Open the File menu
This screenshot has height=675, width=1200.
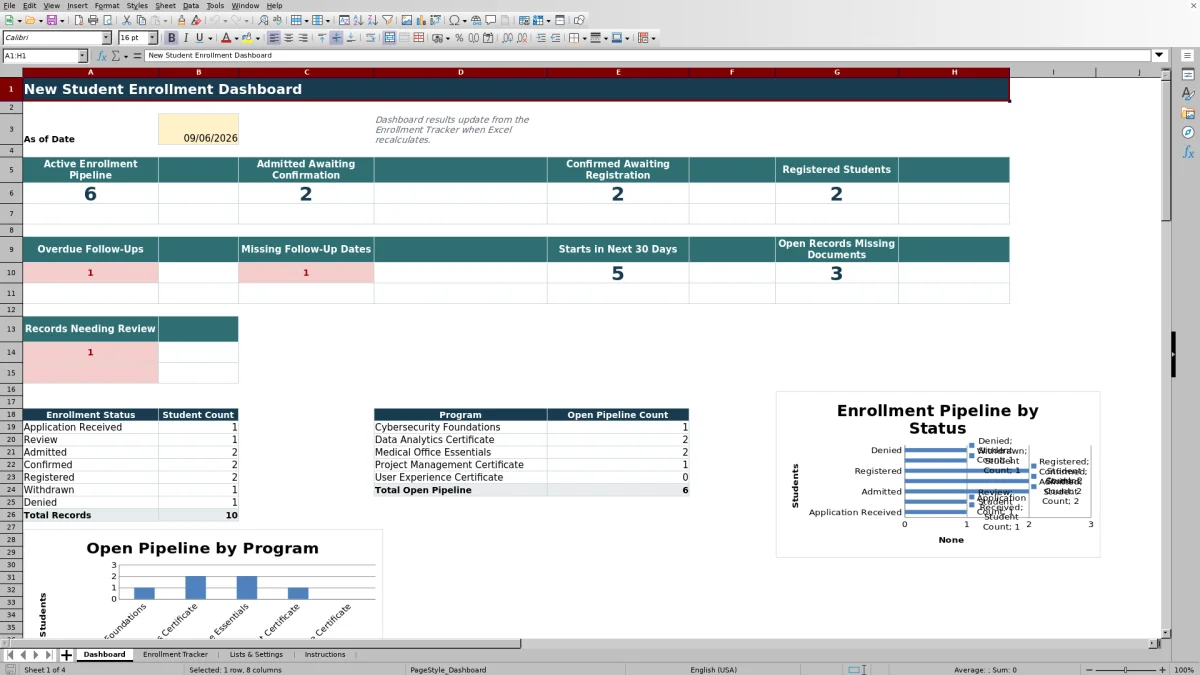[x=9, y=5]
